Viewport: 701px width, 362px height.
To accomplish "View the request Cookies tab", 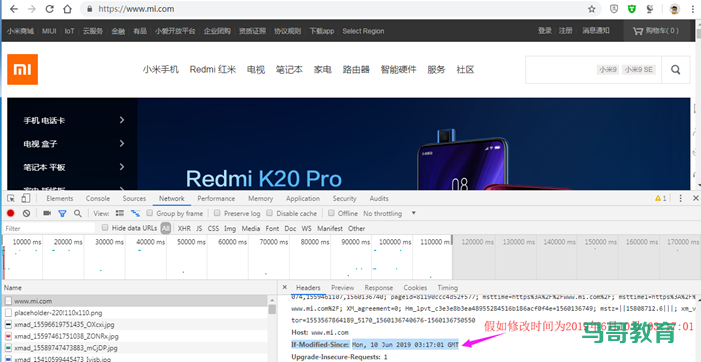I will point(415,287).
